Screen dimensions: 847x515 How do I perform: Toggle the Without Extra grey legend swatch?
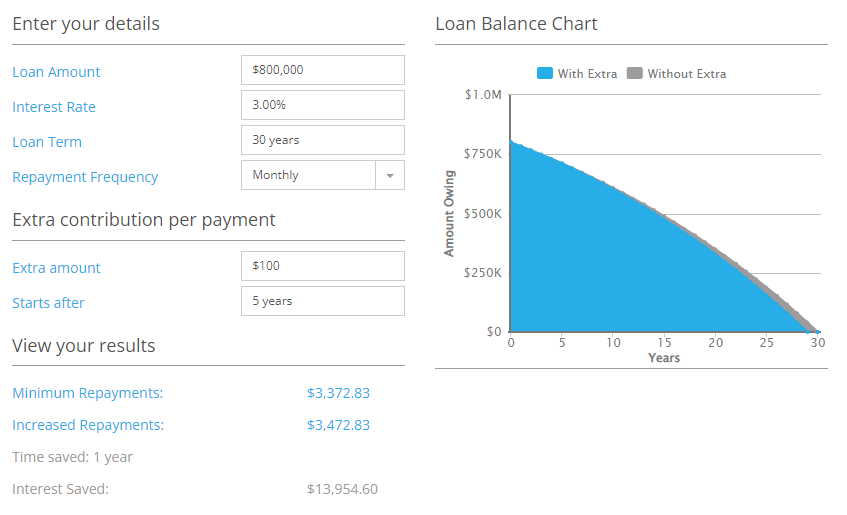click(635, 73)
